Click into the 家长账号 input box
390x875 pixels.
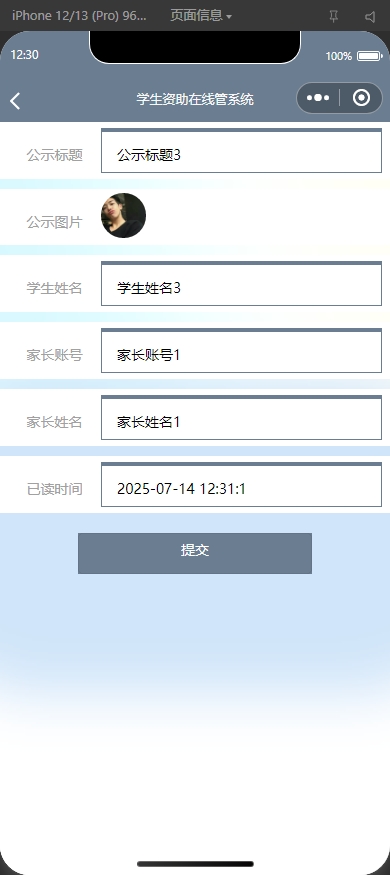pyautogui.click(x=241, y=350)
